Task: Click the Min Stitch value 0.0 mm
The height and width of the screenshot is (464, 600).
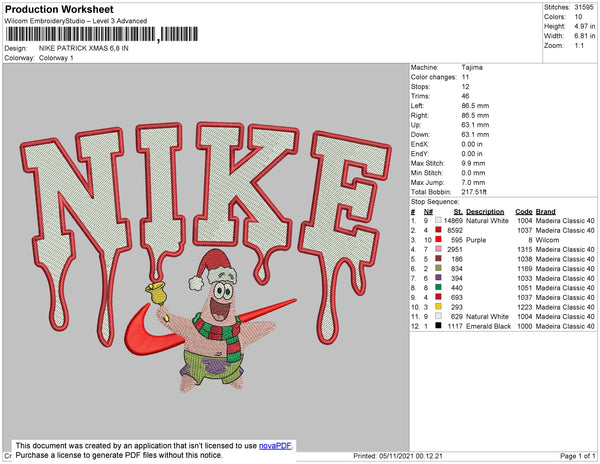Action: [x=473, y=173]
